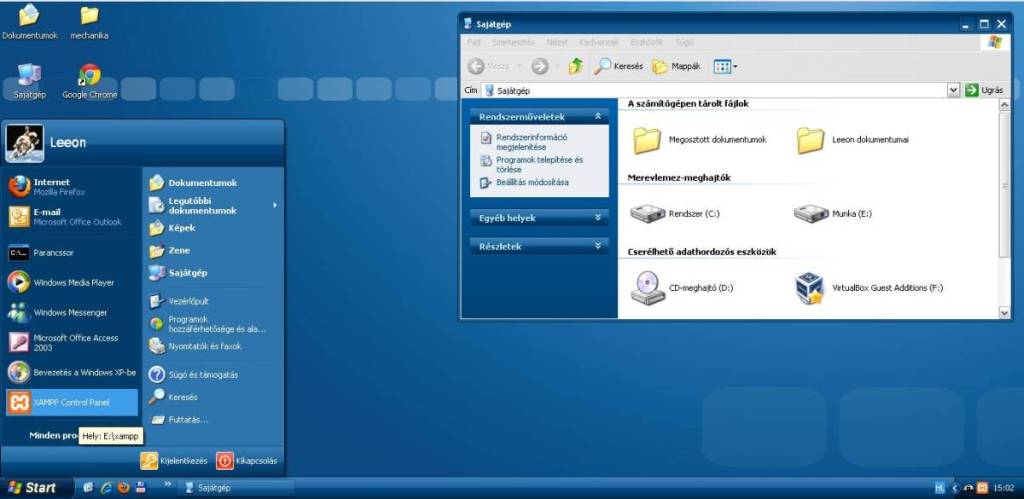Click the Up folder toolbar icon
This screenshot has width=1024, height=499.
click(x=575, y=66)
